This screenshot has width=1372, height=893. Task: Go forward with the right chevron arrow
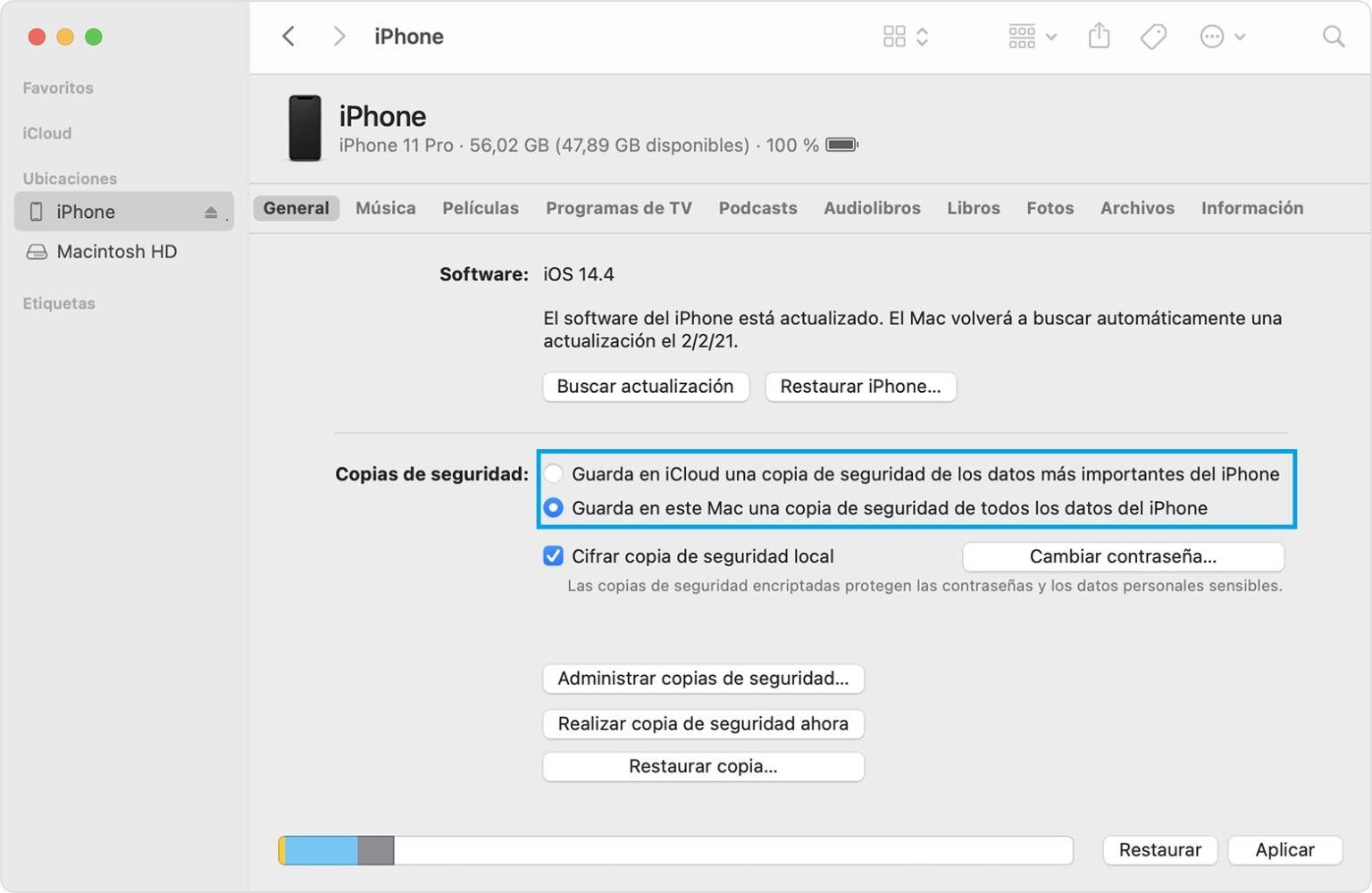click(x=339, y=37)
